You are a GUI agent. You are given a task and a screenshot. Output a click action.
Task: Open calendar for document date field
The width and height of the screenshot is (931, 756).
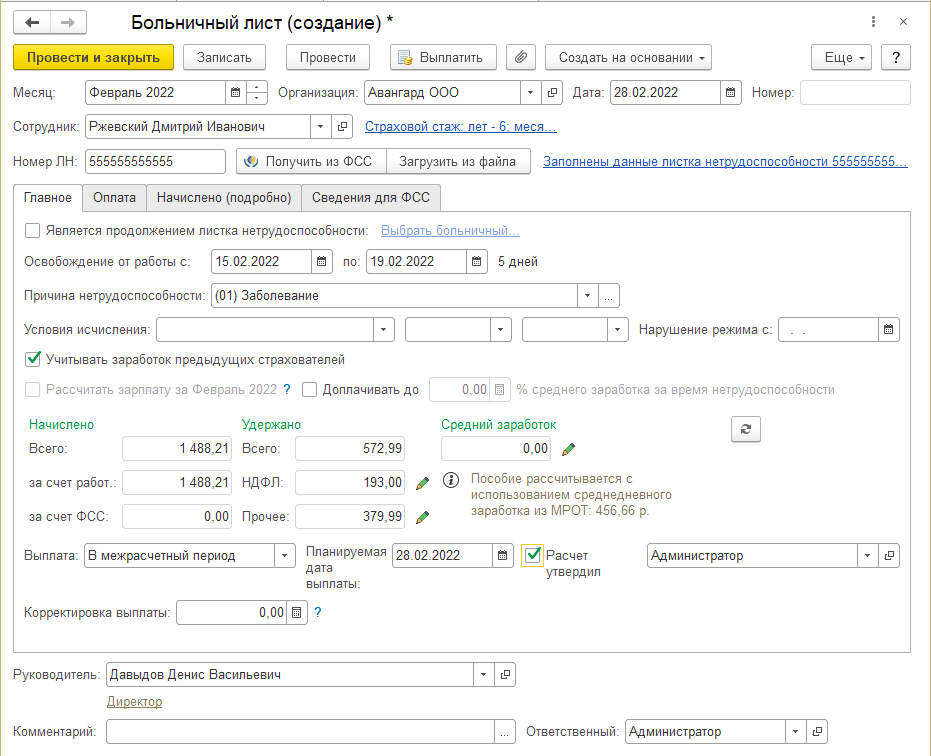coord(731,93)
